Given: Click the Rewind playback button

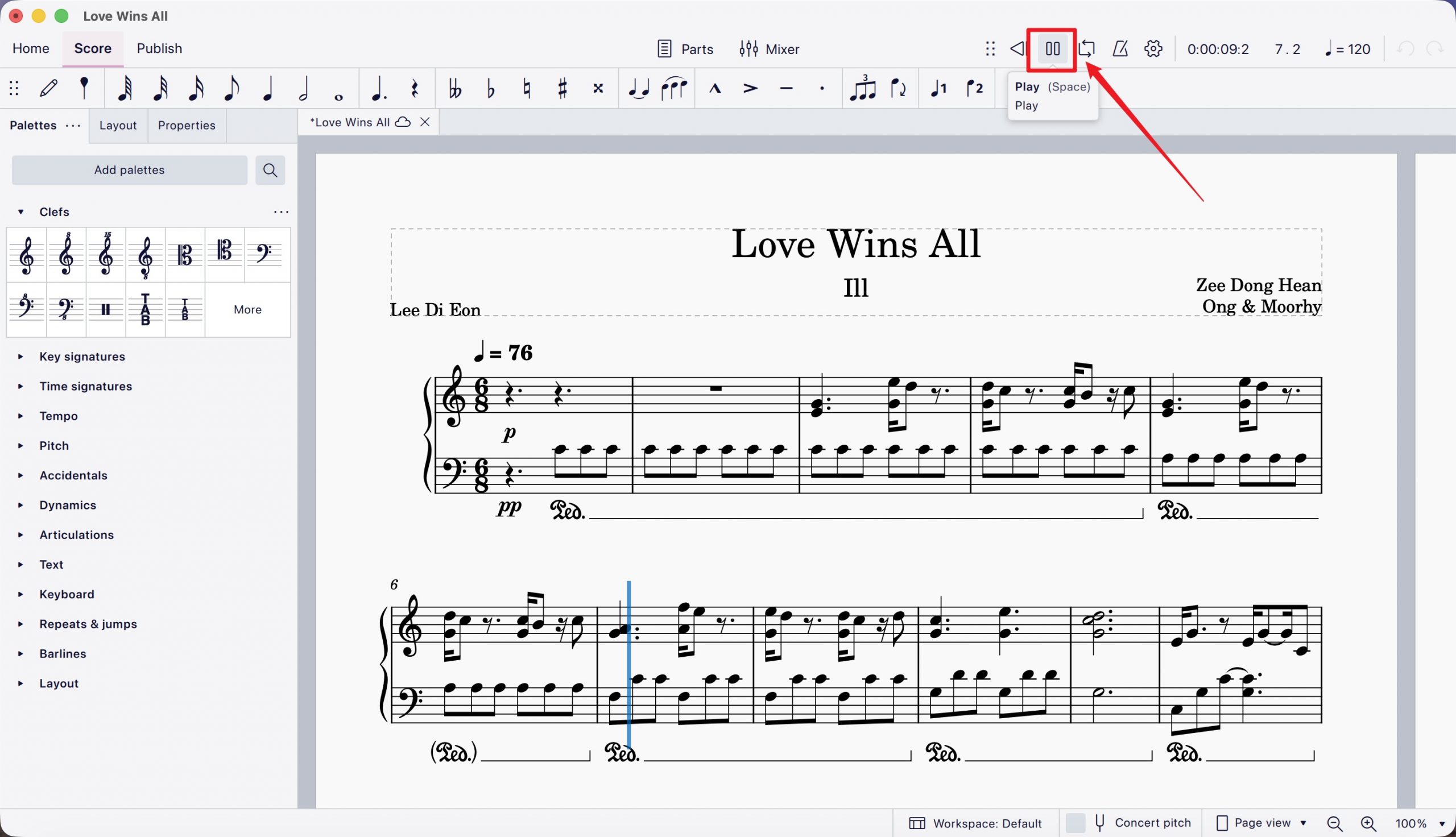Looking at the screenshot, I should click(x=1017, y=49).
